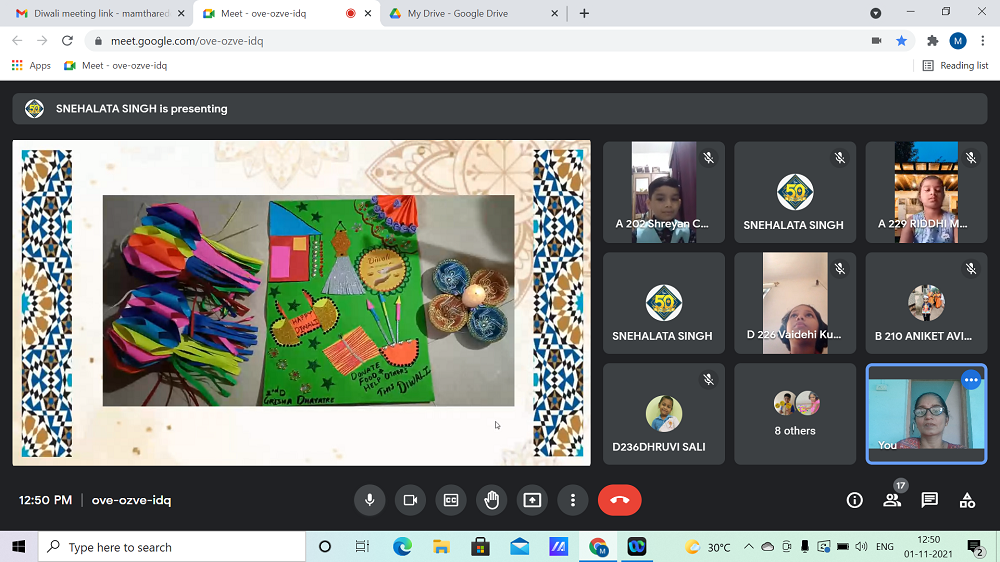Raise hand in the meeting
The width and height of the screenshot is (1000, 562).
pos(491,500)
